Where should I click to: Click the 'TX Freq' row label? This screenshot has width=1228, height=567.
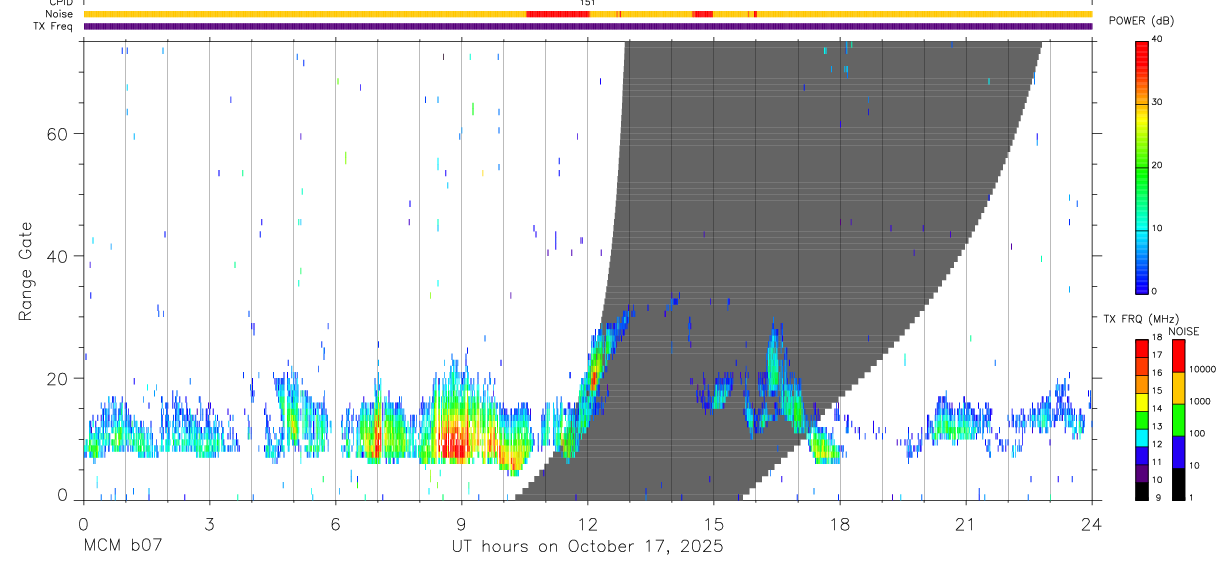54,26
